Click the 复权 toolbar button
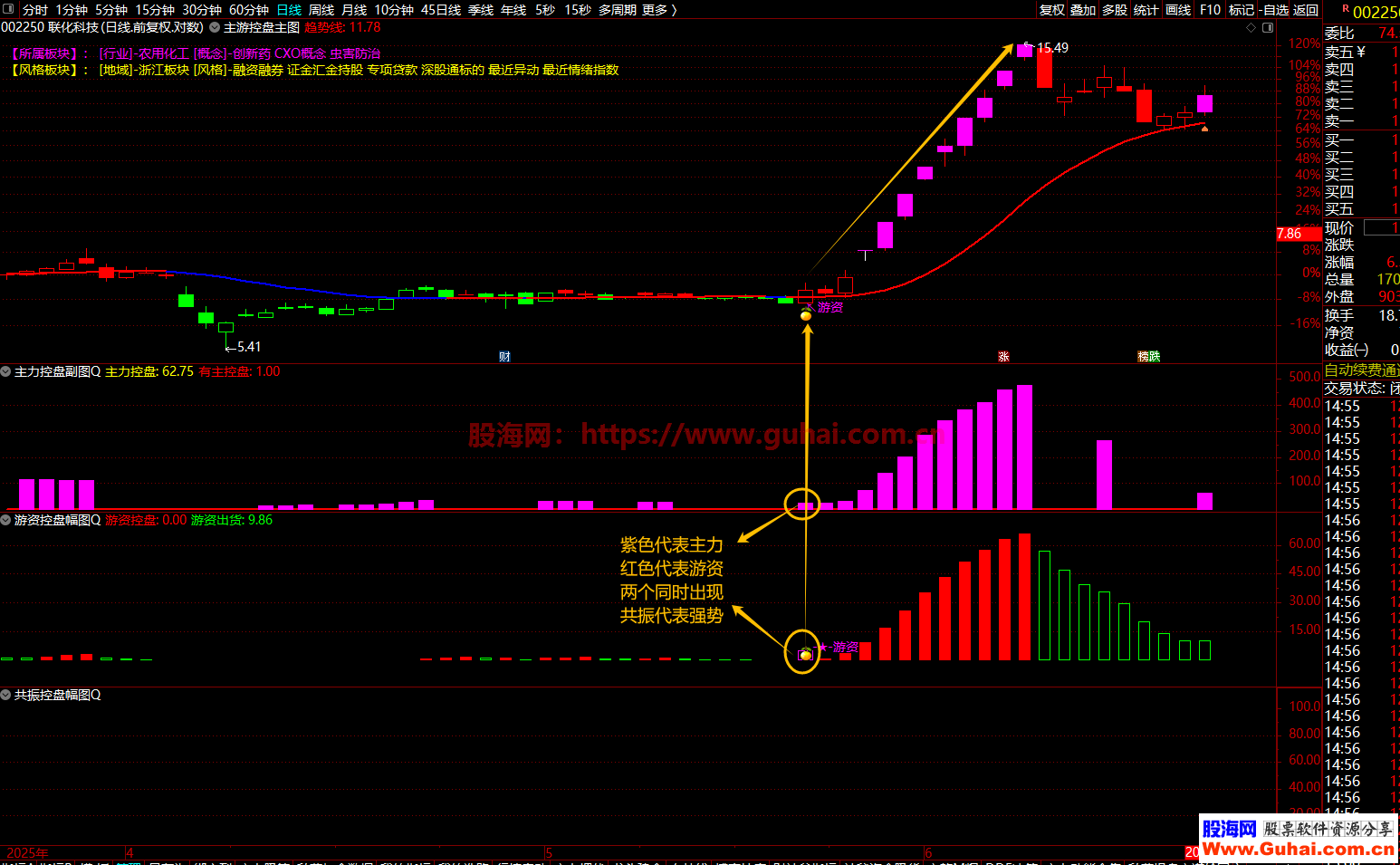Viewport: 1400px width, 865px height. tap(1052, 10)
